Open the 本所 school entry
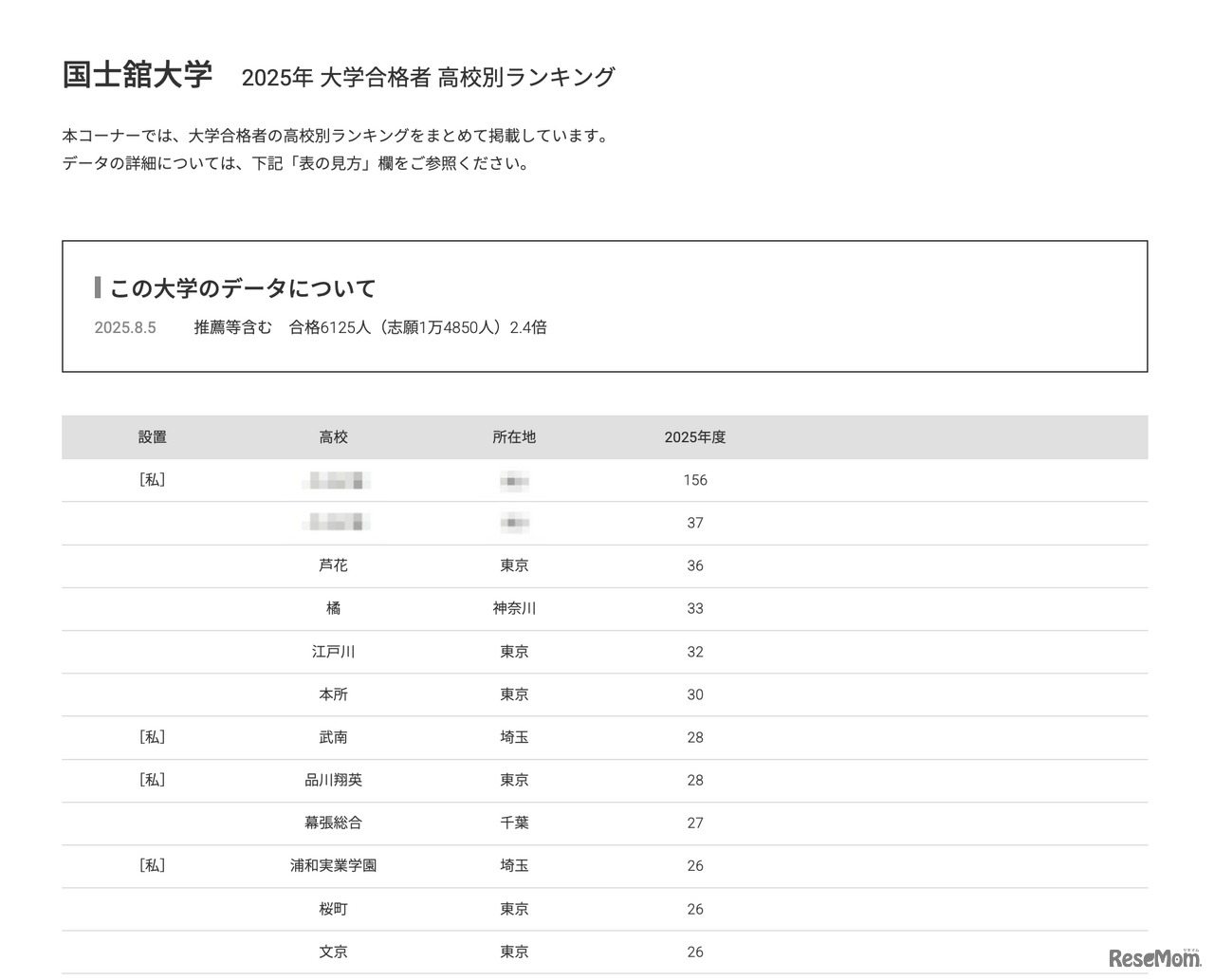This screenshot has width=1214, height=980. [x=334, y=694]
